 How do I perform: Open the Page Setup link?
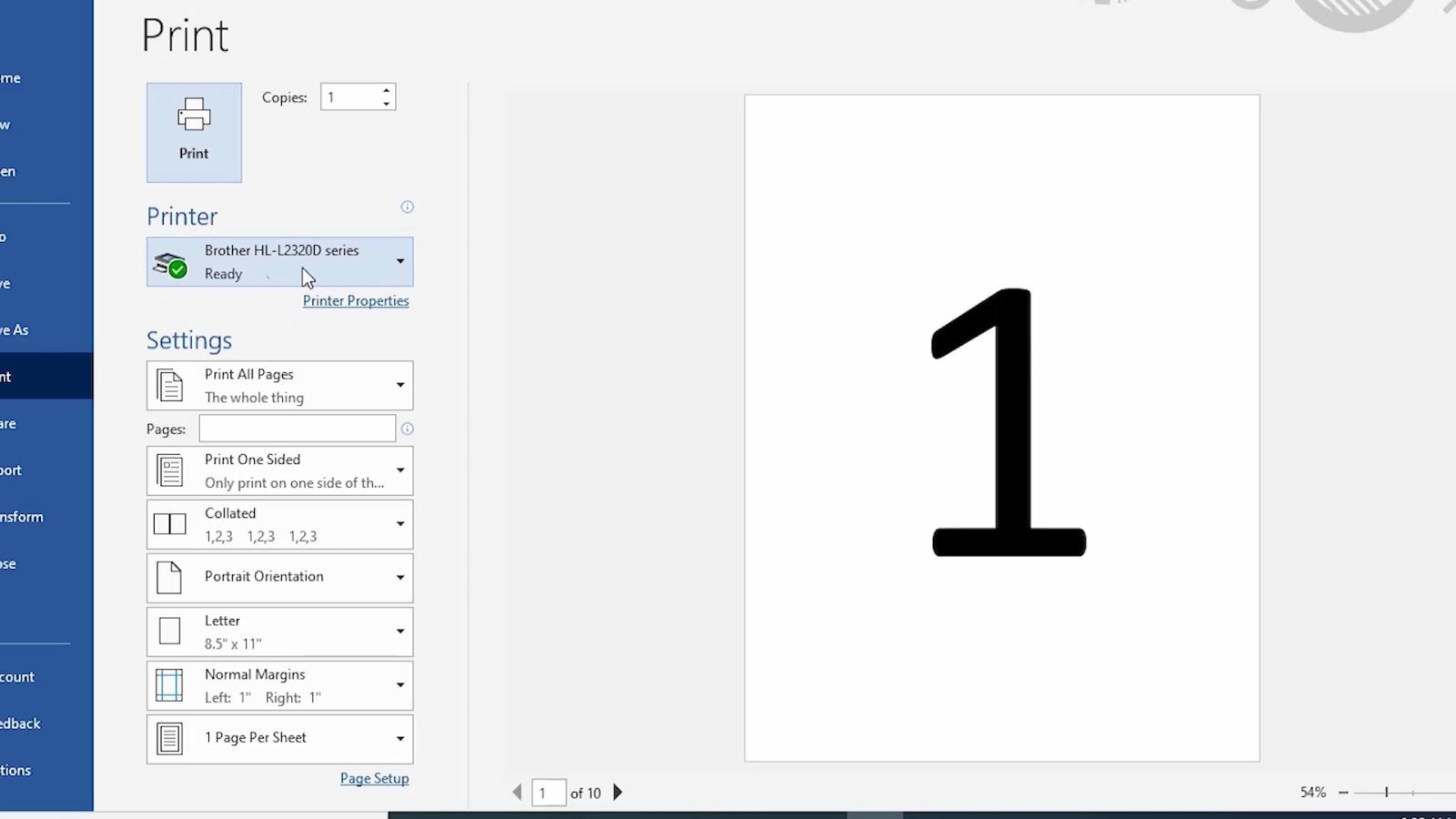pyautogui.click(x=374, y=779)
